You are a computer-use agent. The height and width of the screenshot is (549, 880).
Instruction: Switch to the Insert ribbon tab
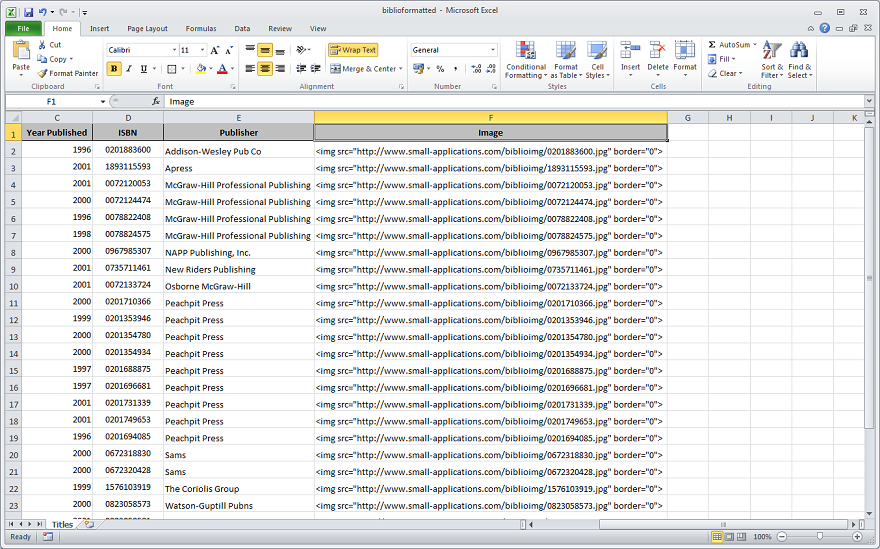(99, 29)
